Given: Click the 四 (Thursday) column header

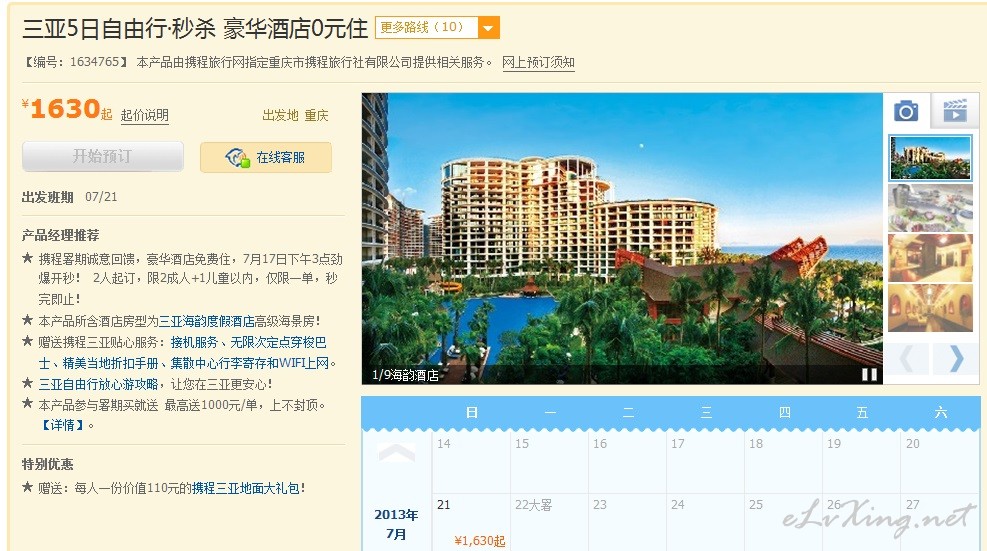Looking at the screenshot, I should coord(784,412).
